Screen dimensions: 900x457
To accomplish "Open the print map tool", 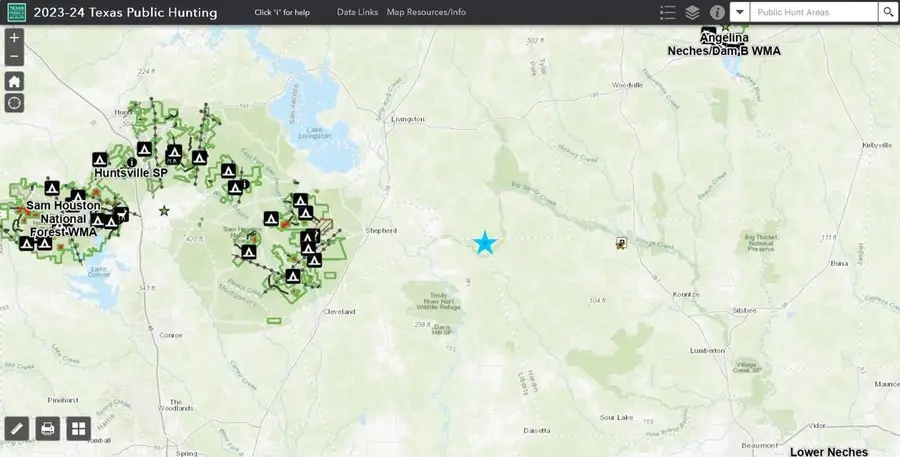I will point(47,429).
